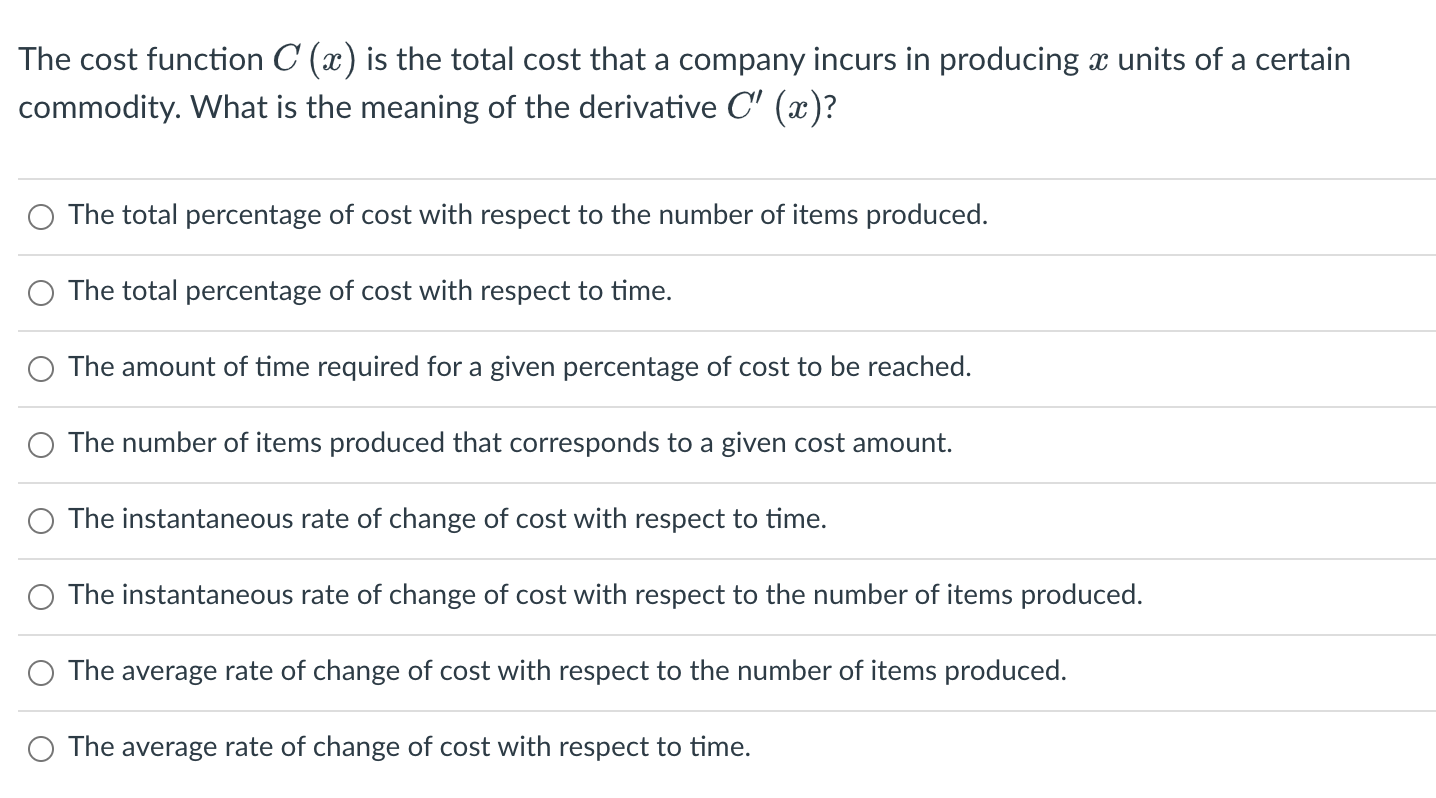
Task: Choose the answer about time required for given percentage
Action: point(40,368)
